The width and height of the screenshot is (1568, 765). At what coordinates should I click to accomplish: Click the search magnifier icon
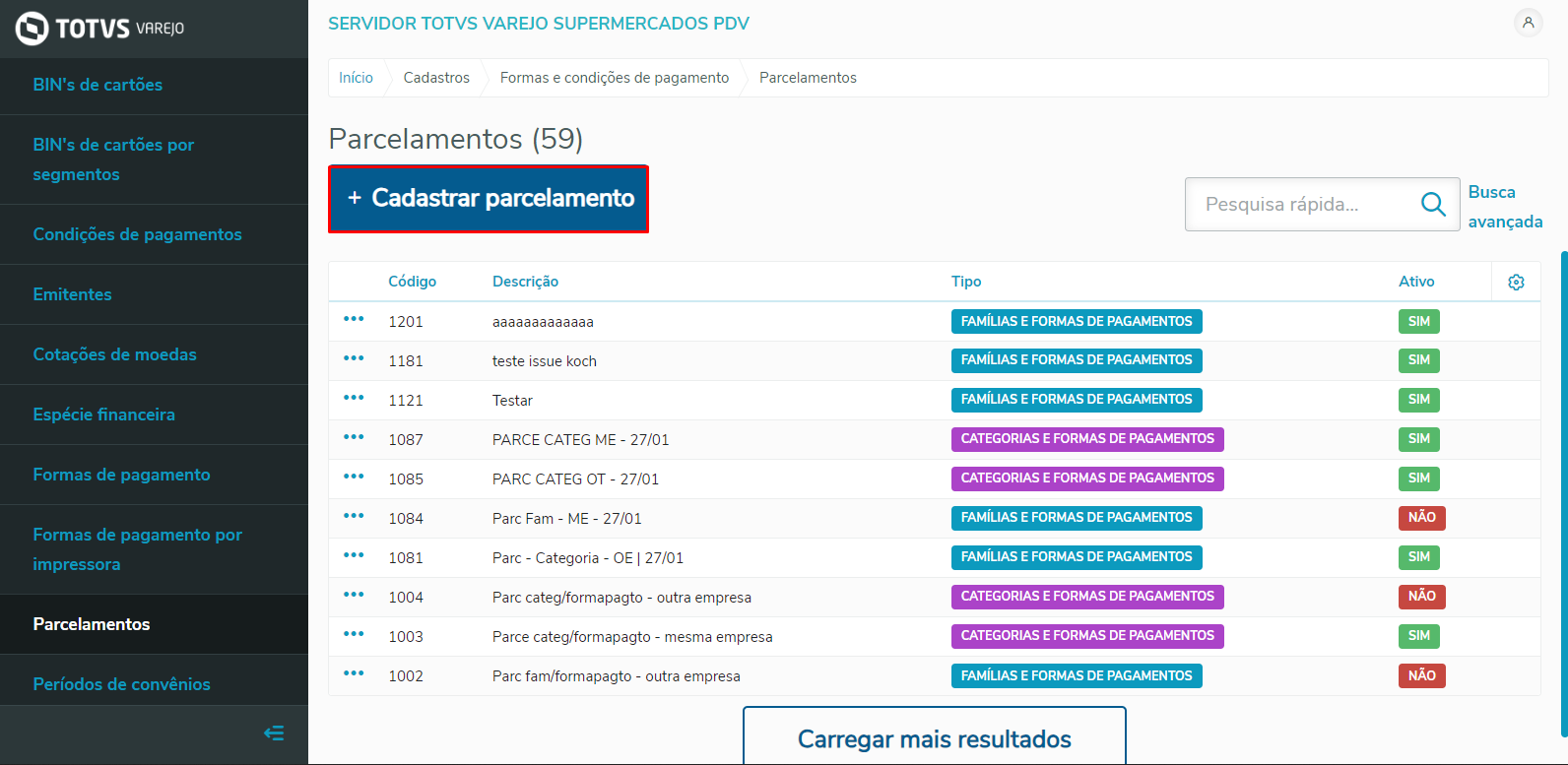[x=1433, y=204]
